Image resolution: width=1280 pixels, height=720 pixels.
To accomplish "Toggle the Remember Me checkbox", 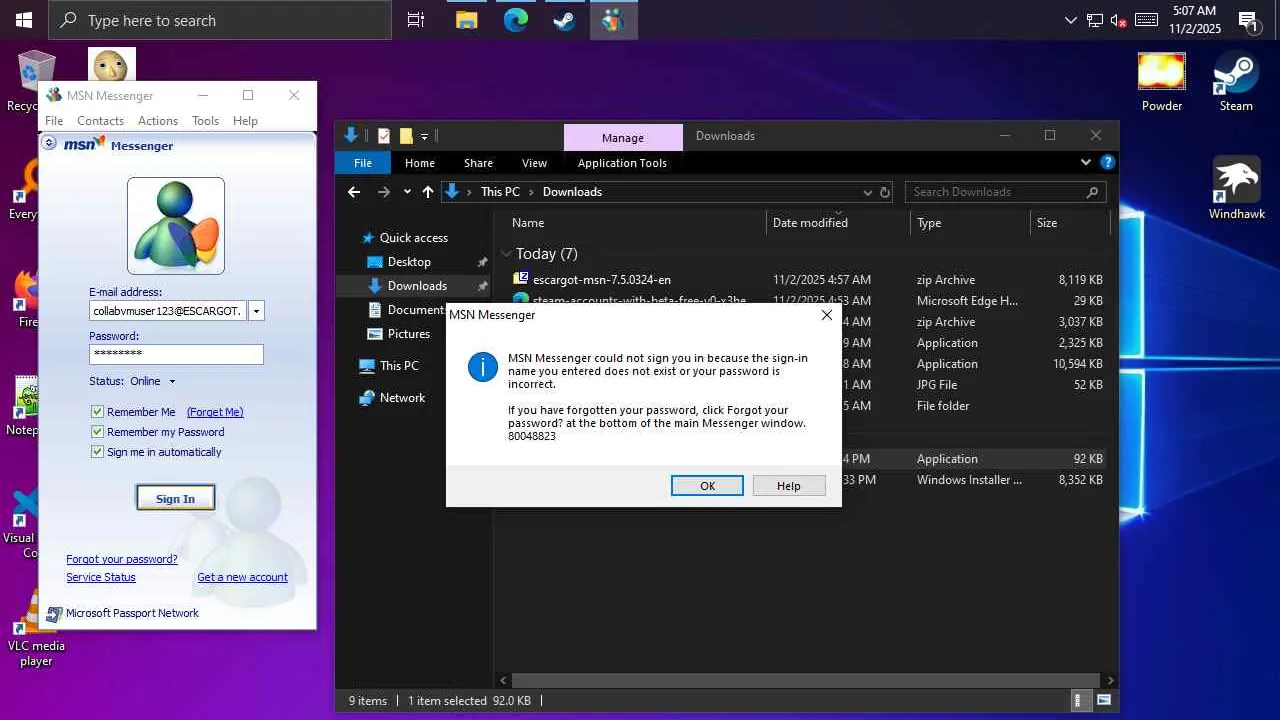I will (97, 412).
